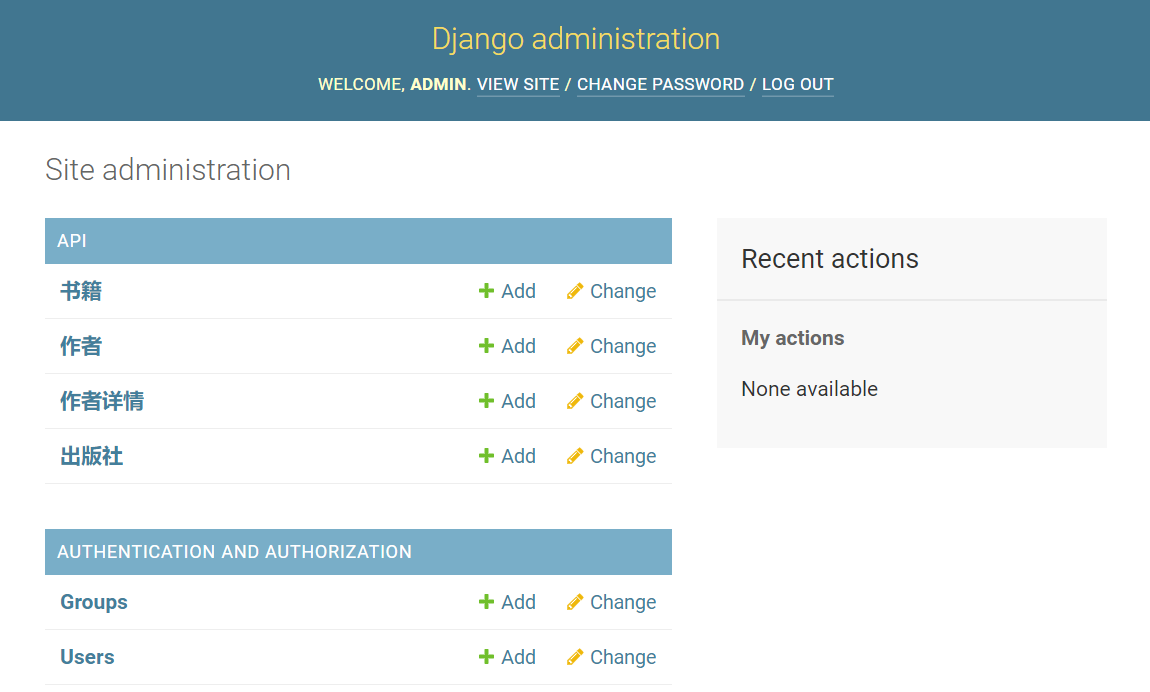Open the Groups model list
The width and height of the screenshot is (1150, 692).
[94, 602]
